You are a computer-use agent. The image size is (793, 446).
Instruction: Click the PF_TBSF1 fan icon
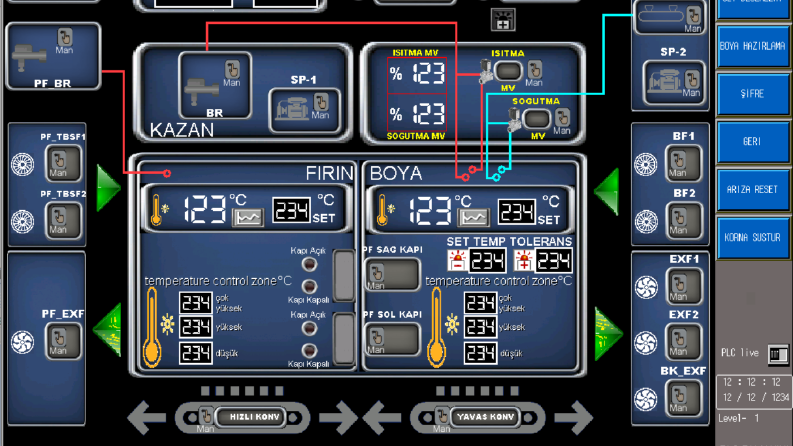pos(23,164)
